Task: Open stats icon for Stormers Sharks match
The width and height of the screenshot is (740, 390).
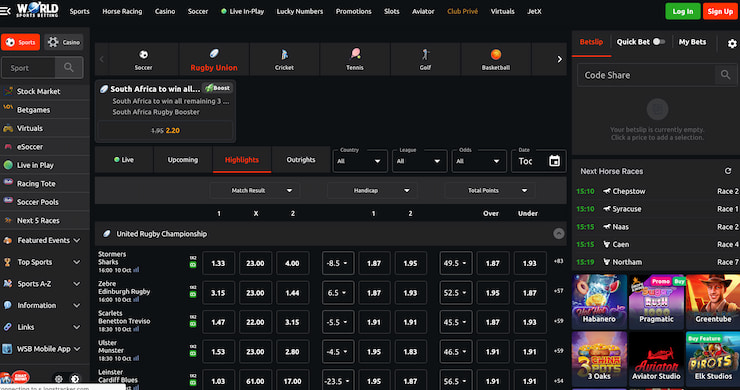Action: pos(136,270)
